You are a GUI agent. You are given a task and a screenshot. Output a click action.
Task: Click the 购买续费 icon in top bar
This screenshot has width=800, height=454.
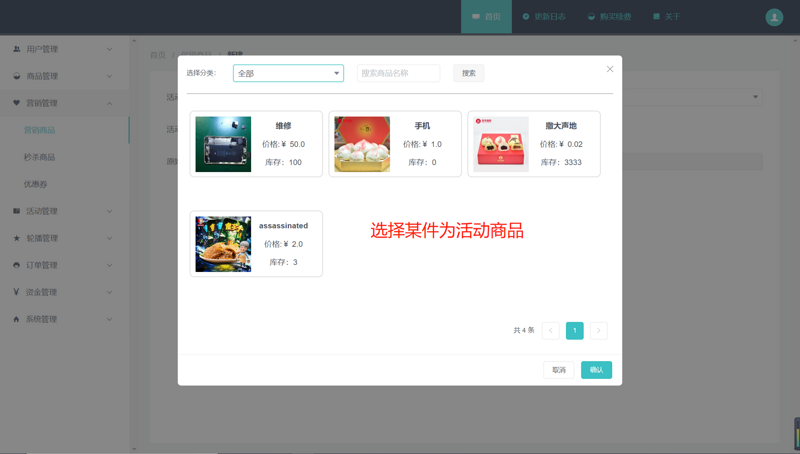coord(591,17)
